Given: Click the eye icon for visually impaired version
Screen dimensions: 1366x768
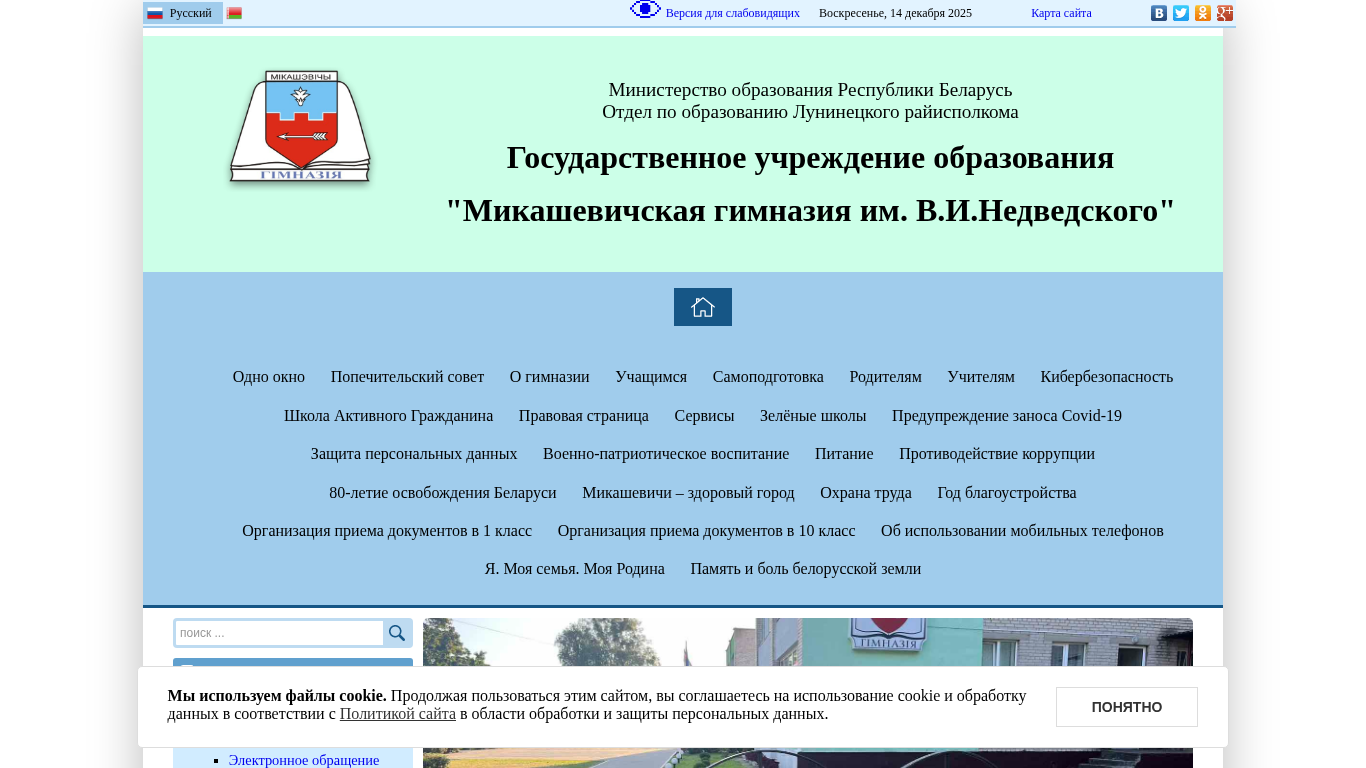Looking at the screenshot, I should (x=646, y=9).
